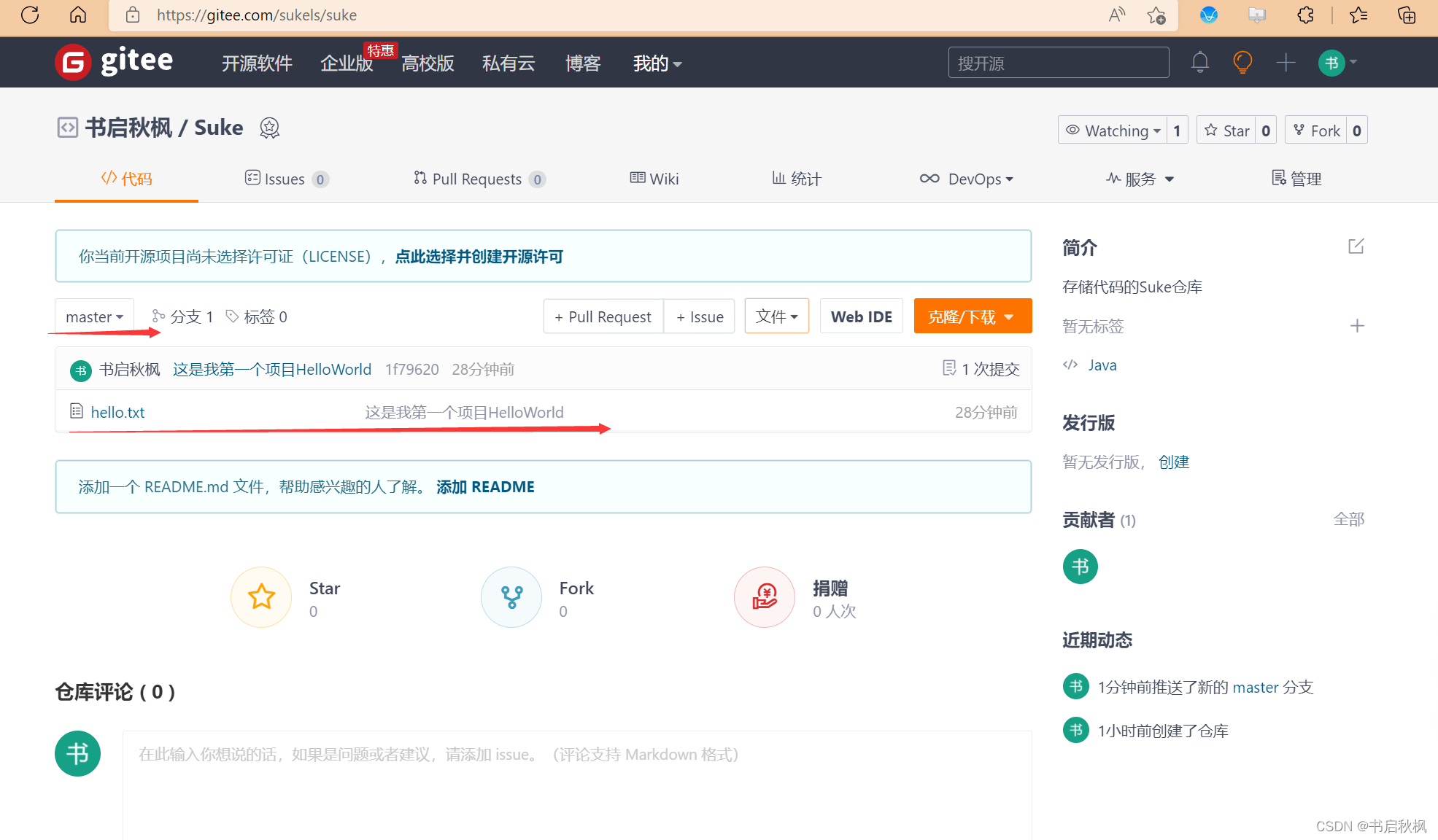Click the Gitee logo

114,62
